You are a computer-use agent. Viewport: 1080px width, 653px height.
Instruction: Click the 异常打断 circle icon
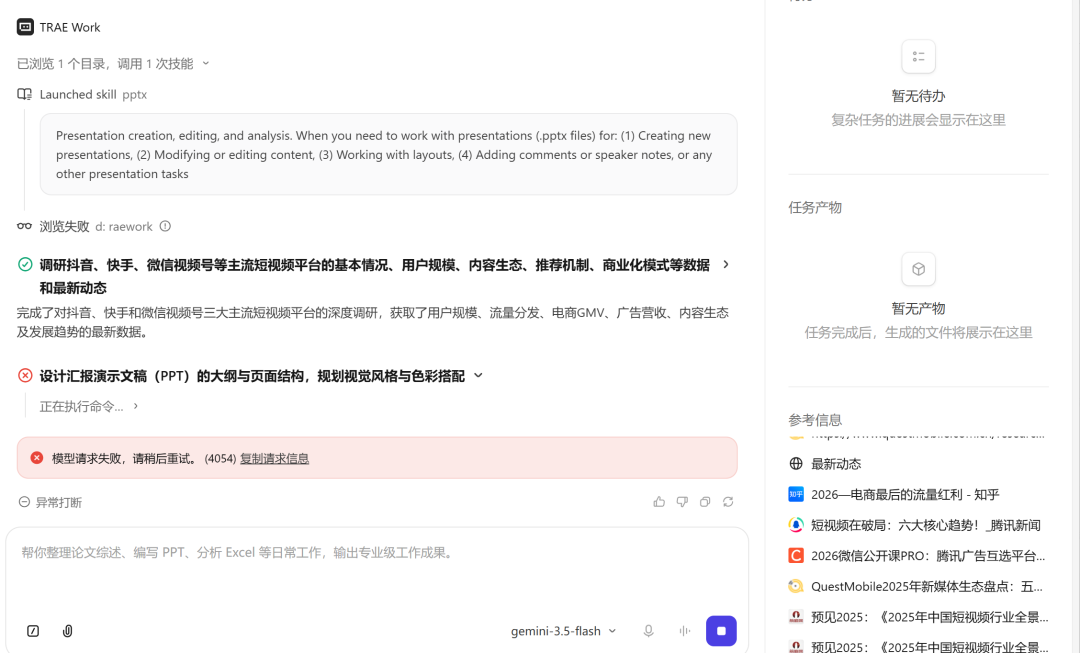tap(24, 502)
